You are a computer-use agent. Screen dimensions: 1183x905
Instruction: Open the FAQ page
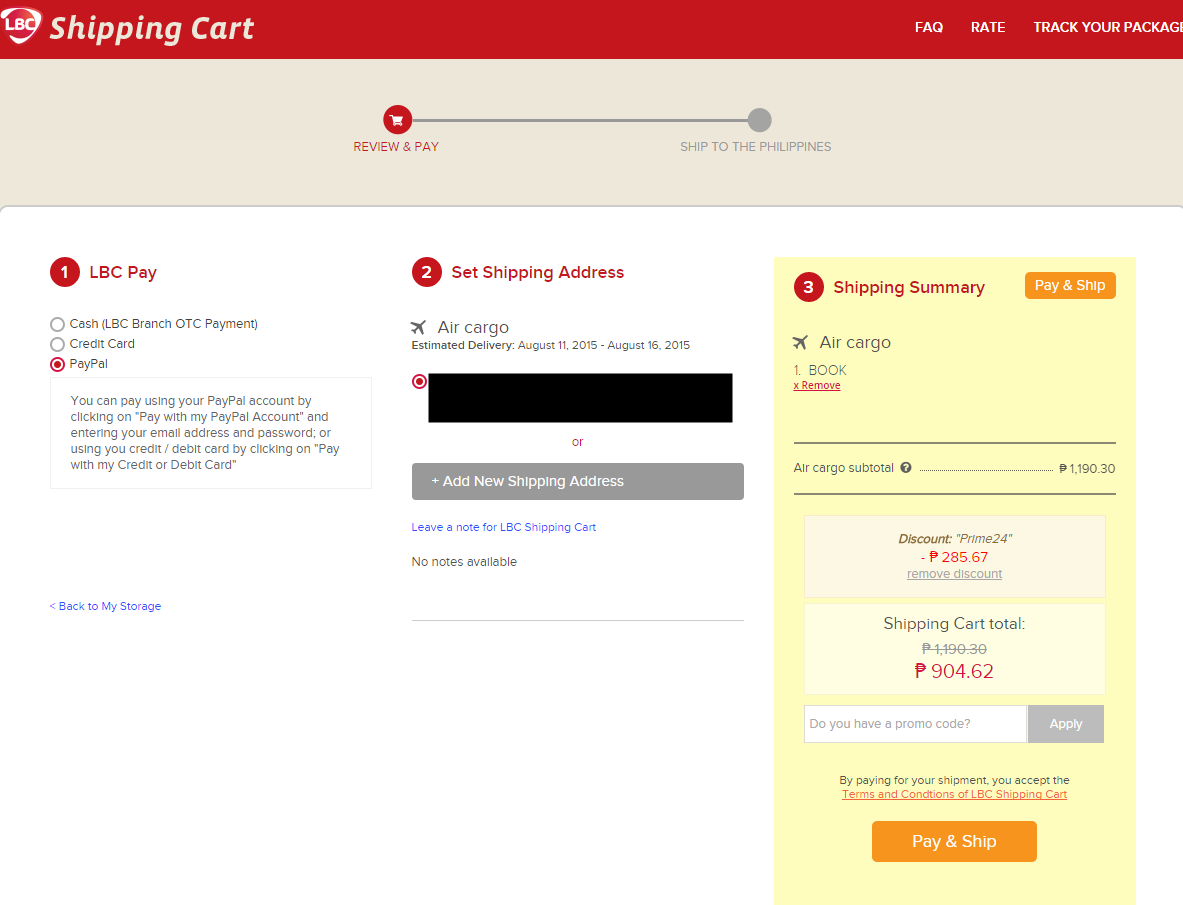coord(929,27)
